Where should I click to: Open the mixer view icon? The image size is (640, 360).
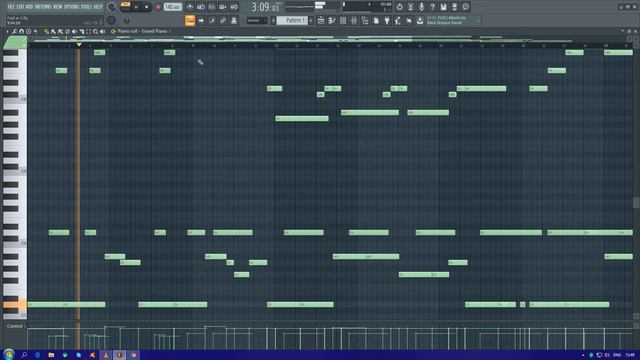pyautogui.click(x=354, y=20)
